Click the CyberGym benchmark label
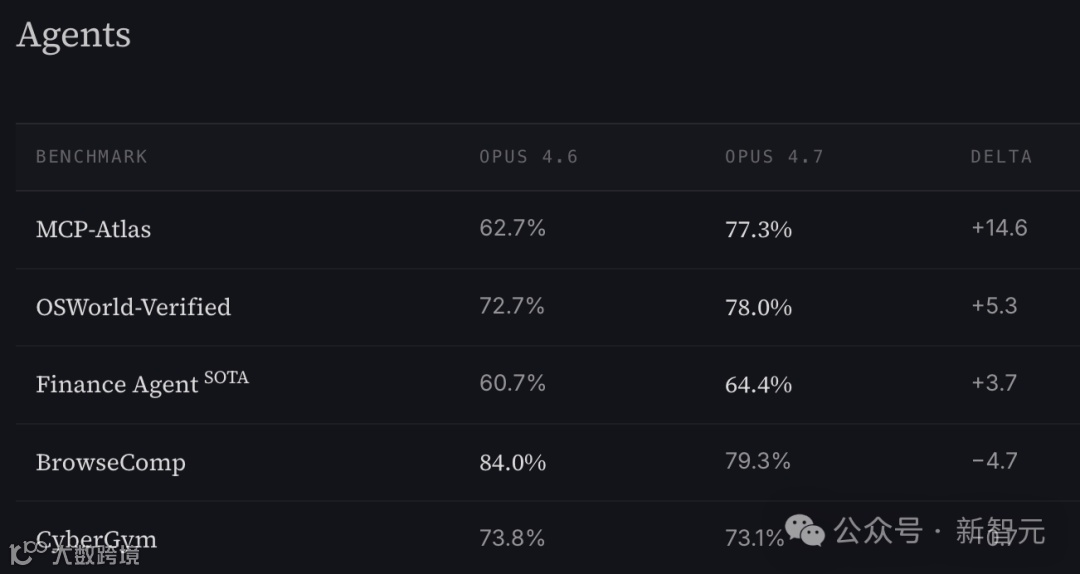This screenshot has height=574, width=1080. pyautogui.click(x=96, y=539)
